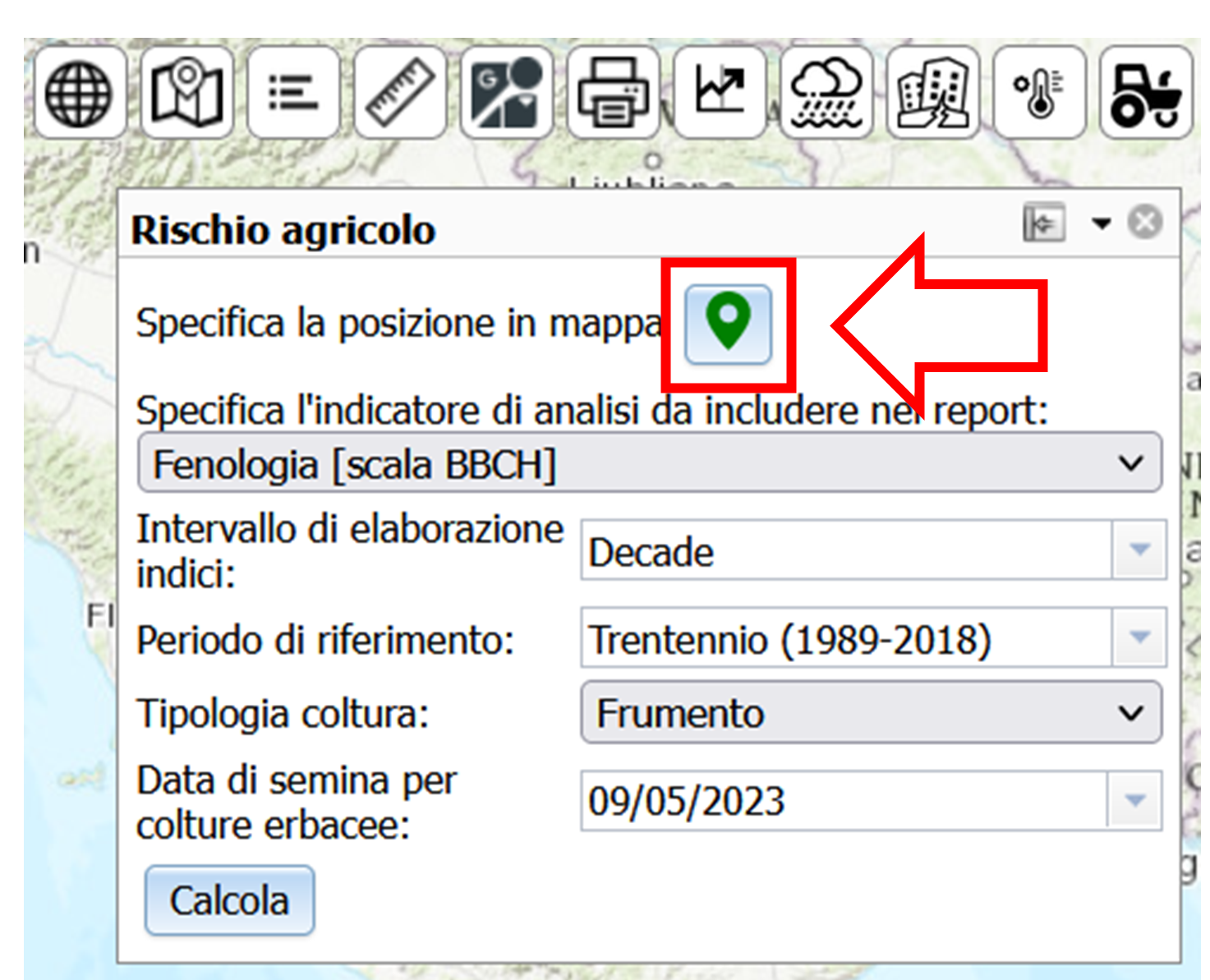
Task: Open the thermometer temperature tool
Action: tap(1039, 92)
